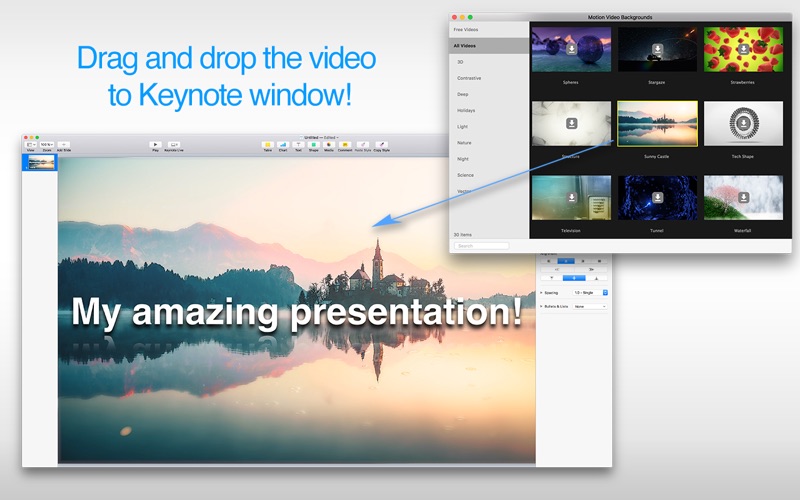800x500 pixels.
Task: Toggle left text alignment button
Action: tap(549, 261)
